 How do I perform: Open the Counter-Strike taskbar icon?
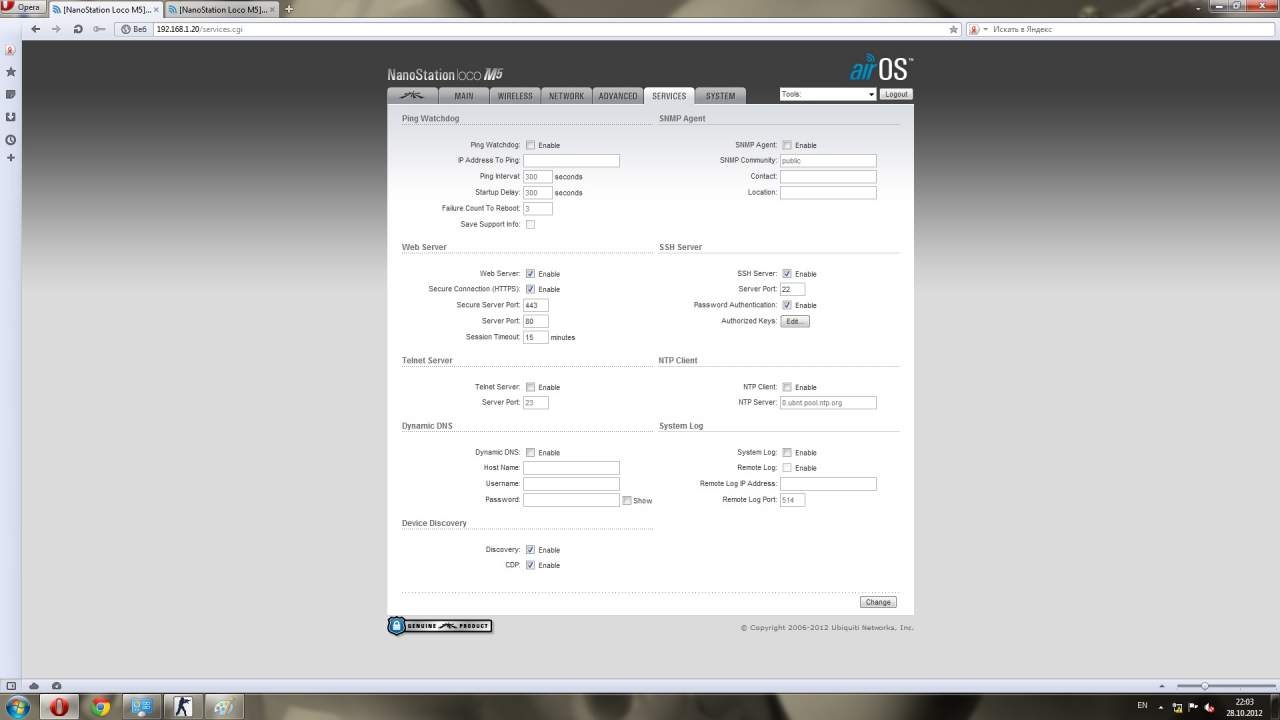click(182, 707)
